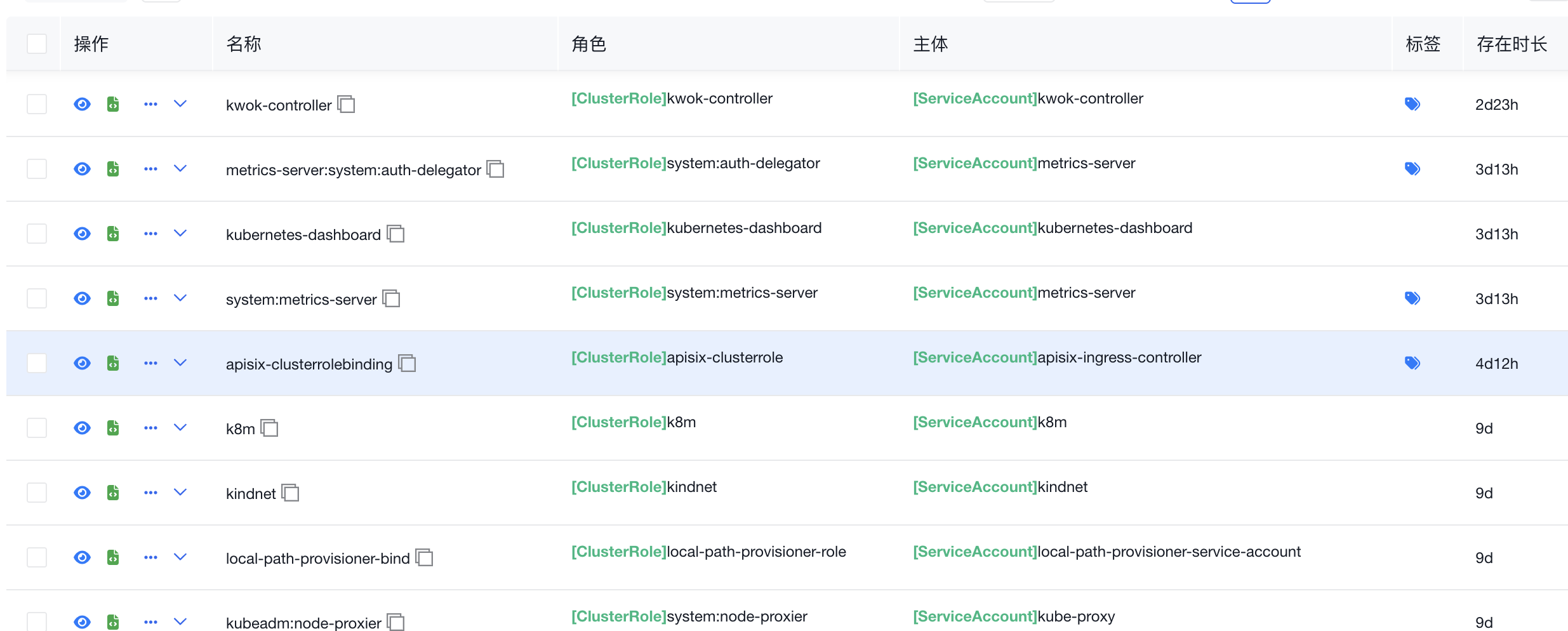Select the kubernetes-dashboard row checkbox
Screen dimensions: 1568x631
click(x=37, y=234)
